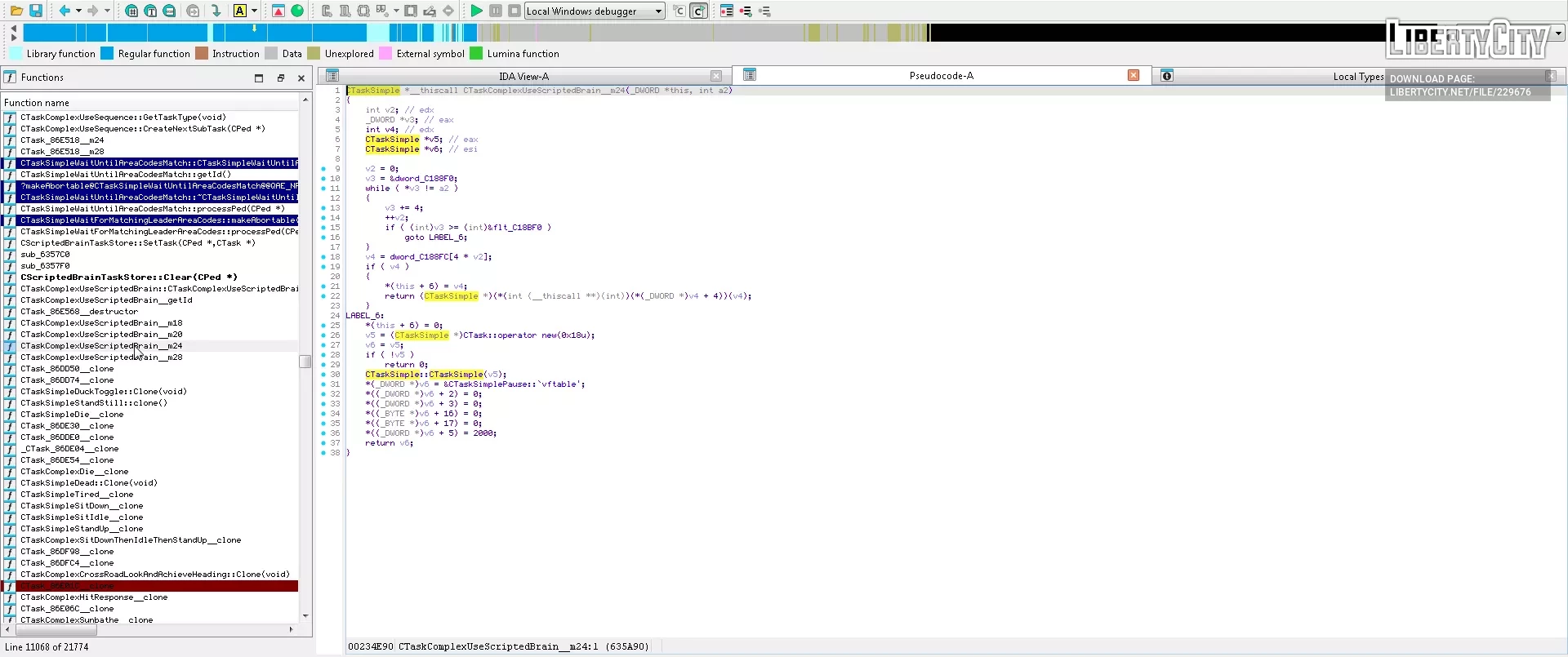Select CTaskSimpleStandStill::clone() in function list
The height and width of the screenshot is (657, 1568).
[x=94, y=402]
